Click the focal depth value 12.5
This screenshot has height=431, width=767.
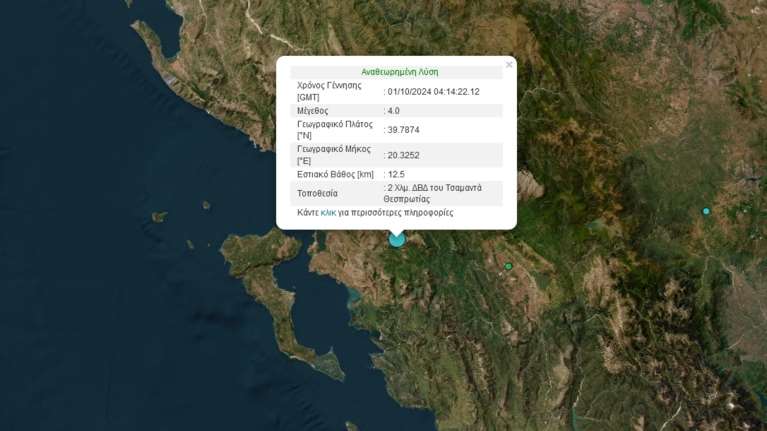click(395, 174)
